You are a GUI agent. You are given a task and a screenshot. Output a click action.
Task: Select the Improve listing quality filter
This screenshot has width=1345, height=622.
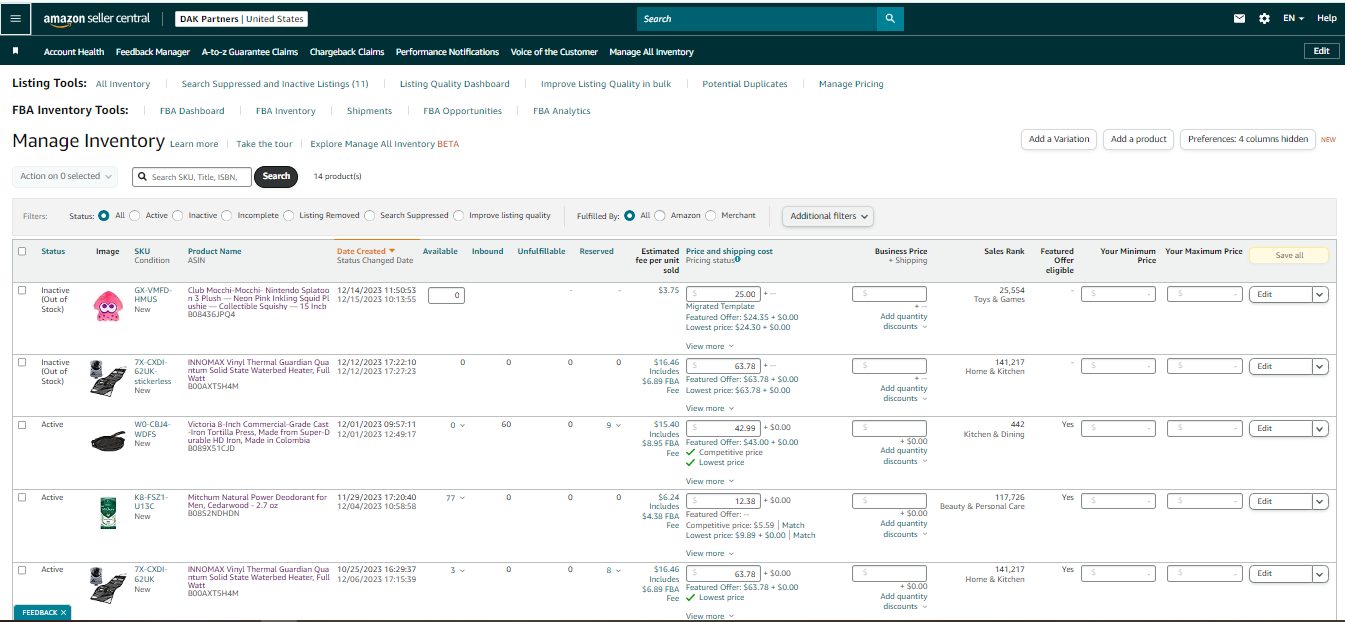460,215
